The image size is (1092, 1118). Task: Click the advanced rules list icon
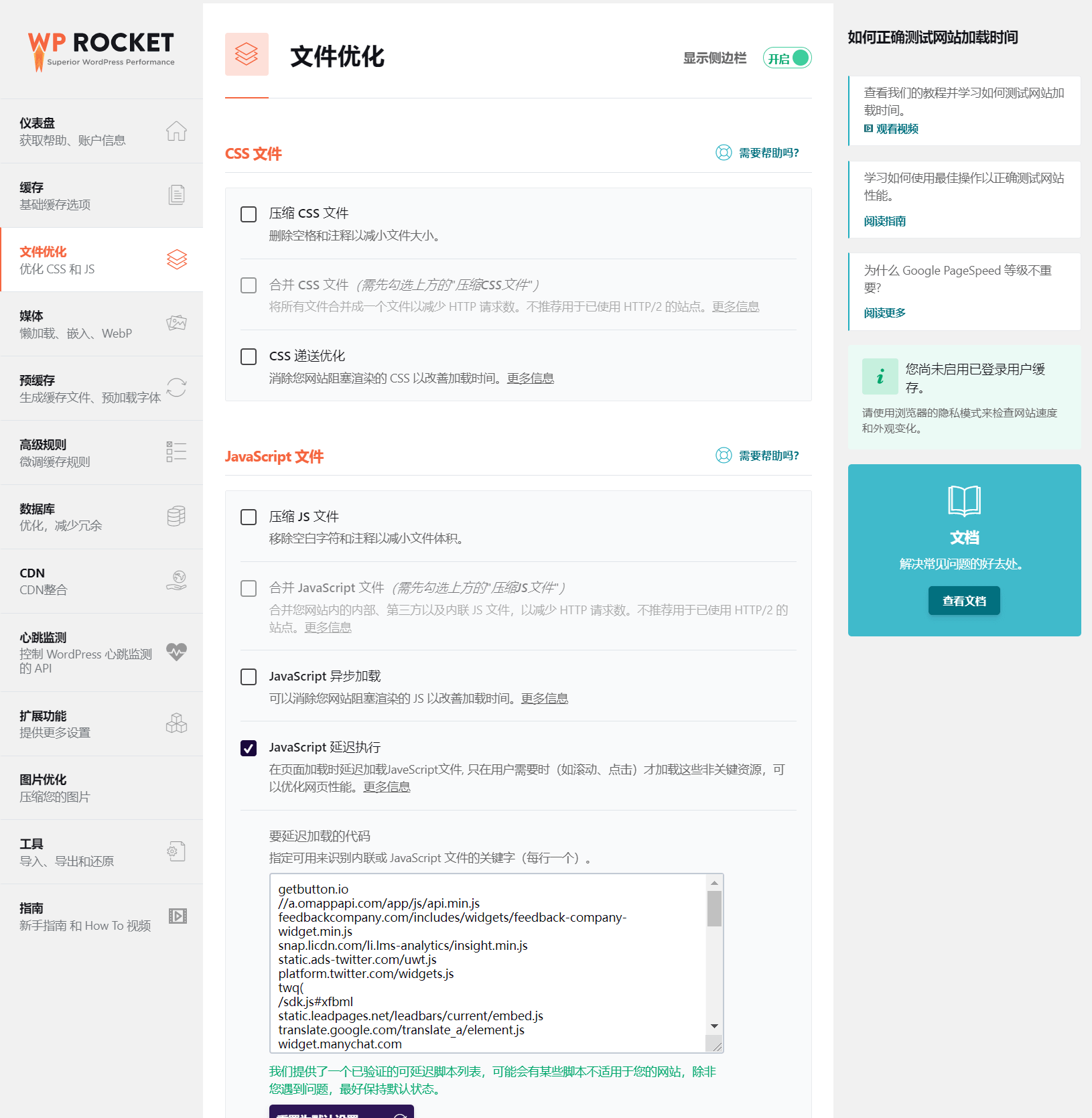click(x=176, y=451)
